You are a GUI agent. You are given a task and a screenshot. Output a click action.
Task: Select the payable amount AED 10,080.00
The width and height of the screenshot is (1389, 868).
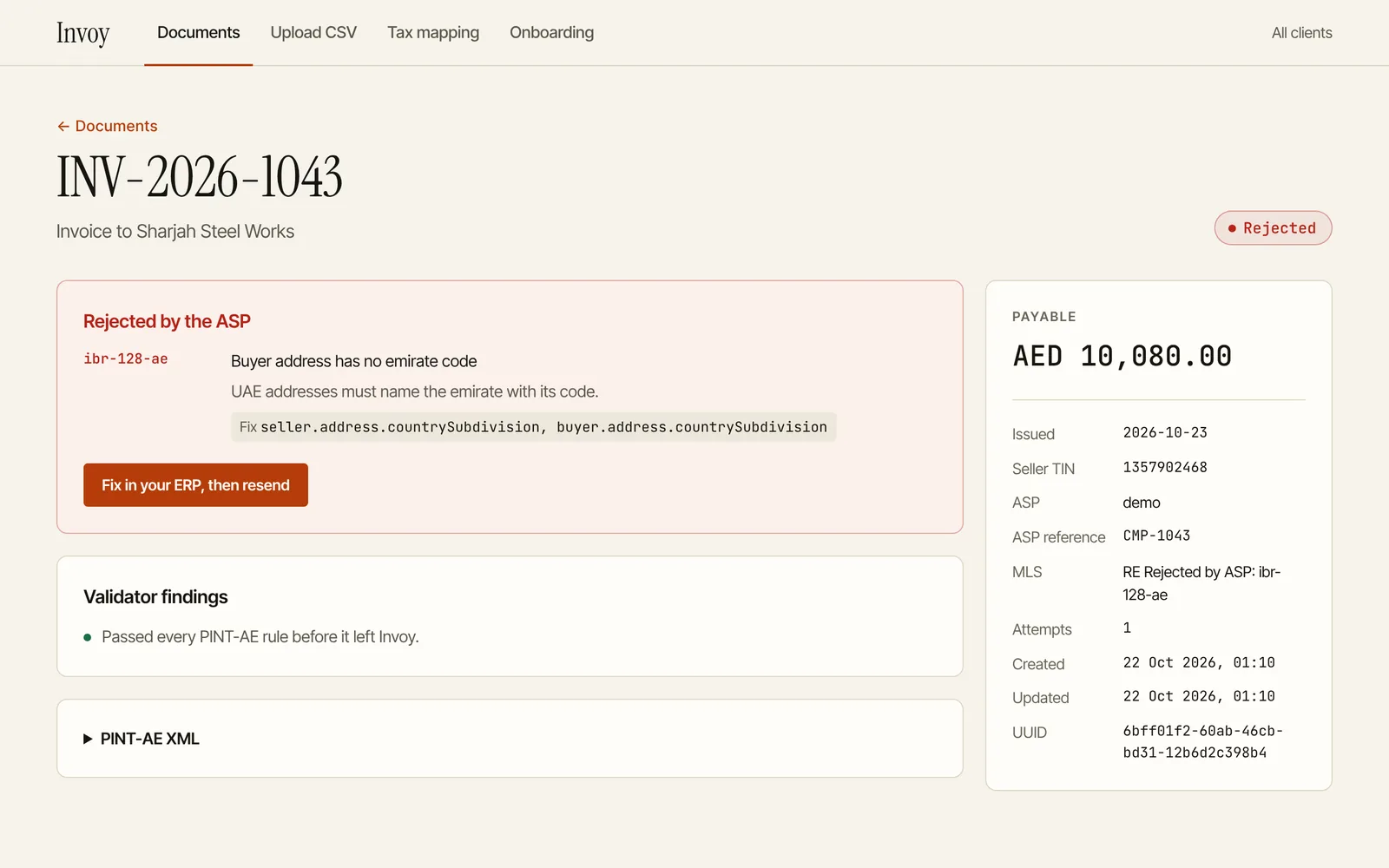pyautogui.click(x=1122, y=356)
